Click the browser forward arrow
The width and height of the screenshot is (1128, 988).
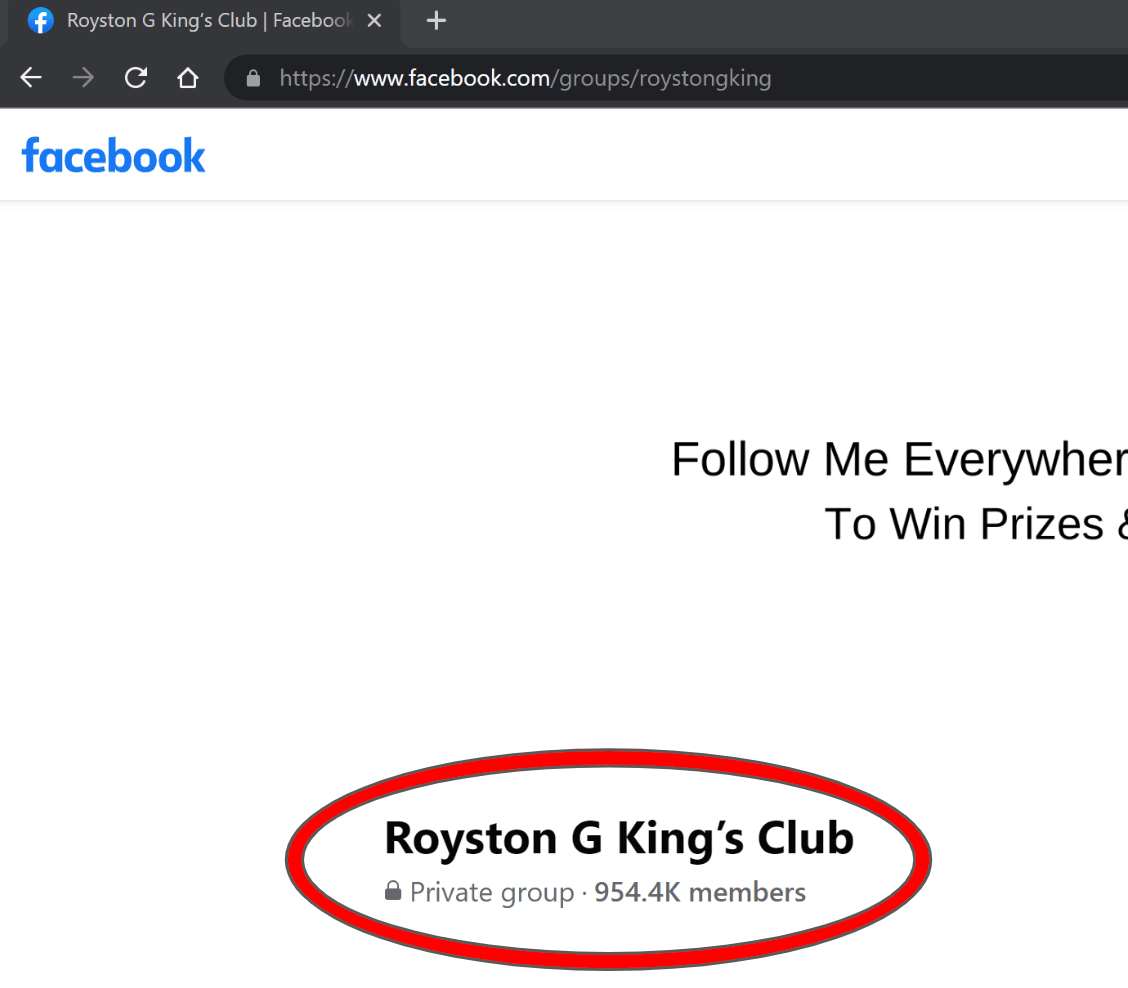coord(83,78)
